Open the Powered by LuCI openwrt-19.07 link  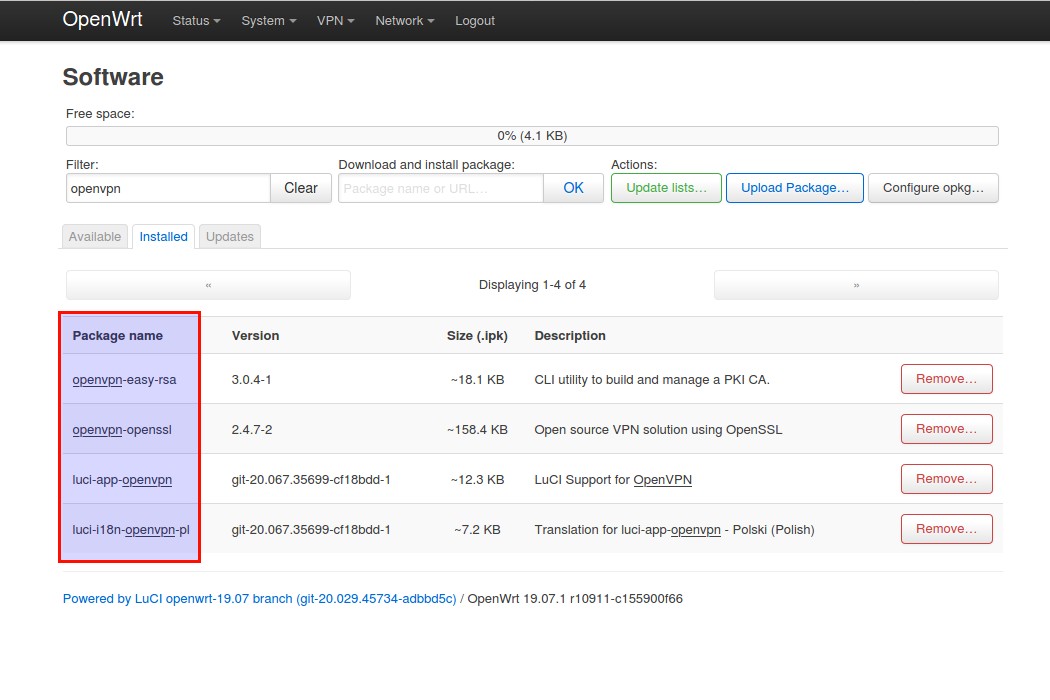coord(259,599)
